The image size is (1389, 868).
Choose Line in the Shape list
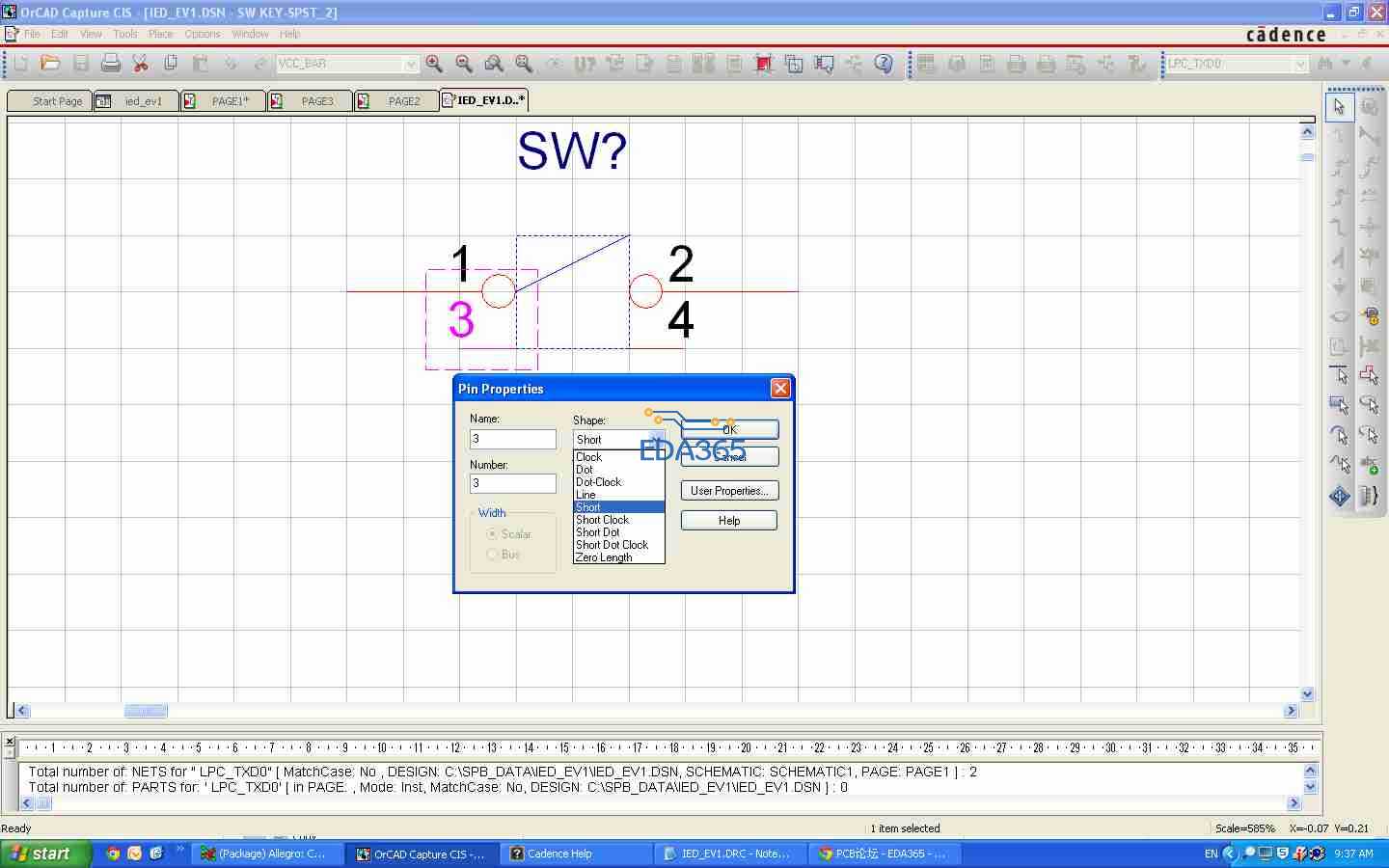619,495
